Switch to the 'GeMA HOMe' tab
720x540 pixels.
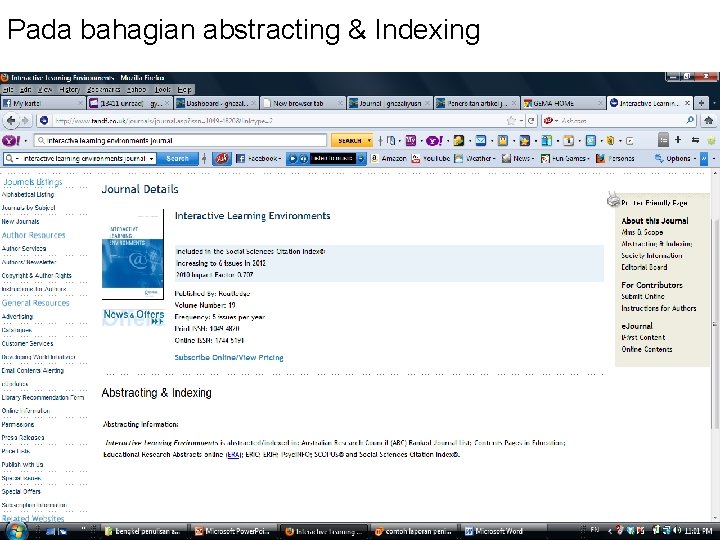(562, 103)
